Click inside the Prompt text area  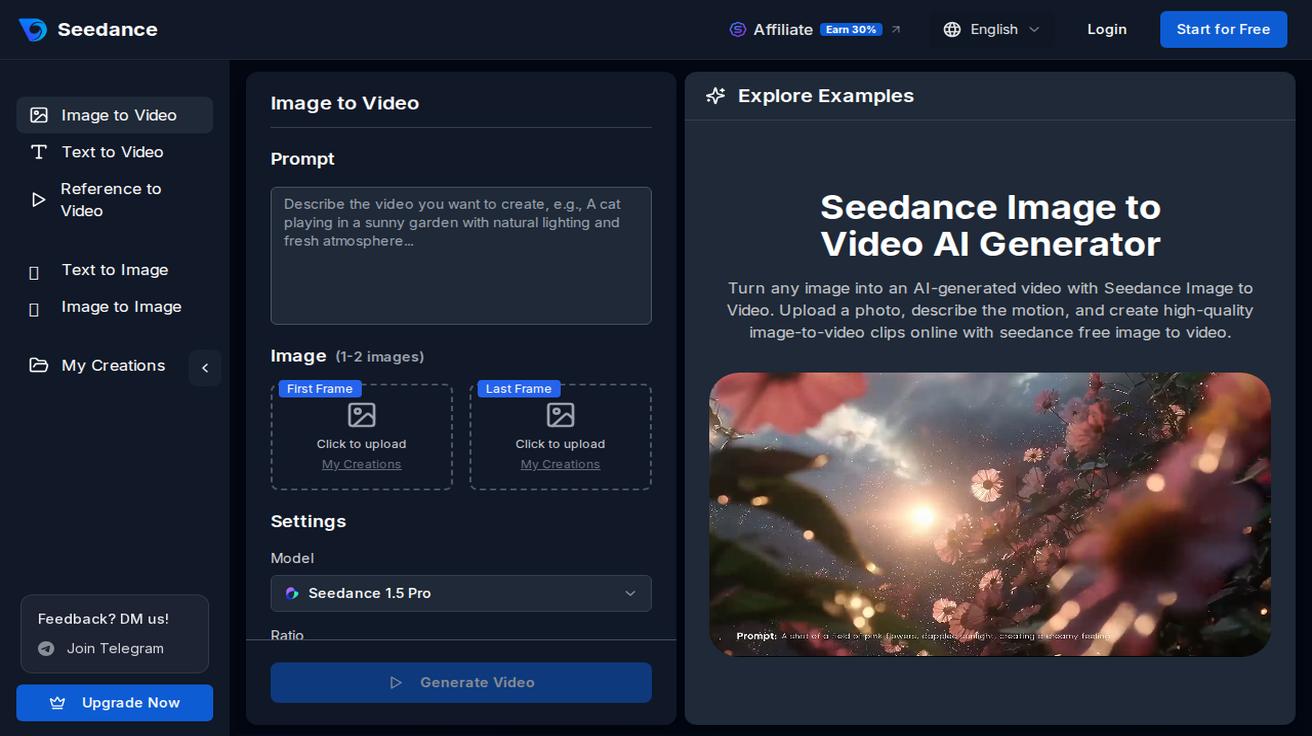(x=461, y=256)
